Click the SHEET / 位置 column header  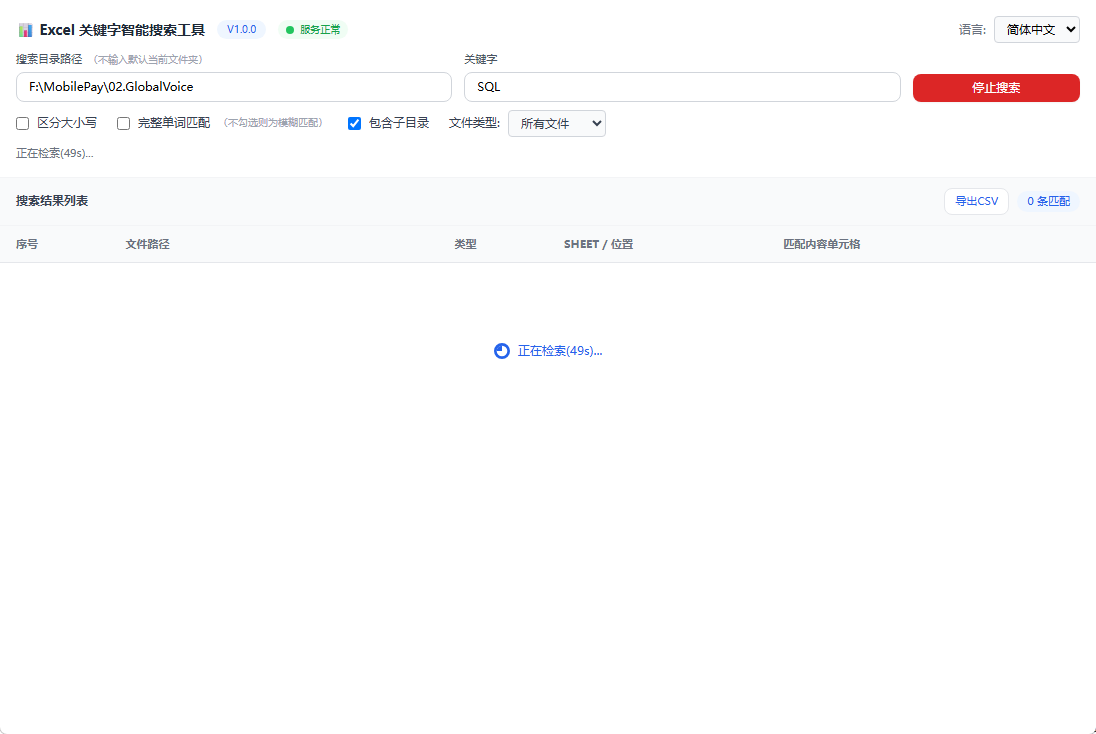point(598,244)
